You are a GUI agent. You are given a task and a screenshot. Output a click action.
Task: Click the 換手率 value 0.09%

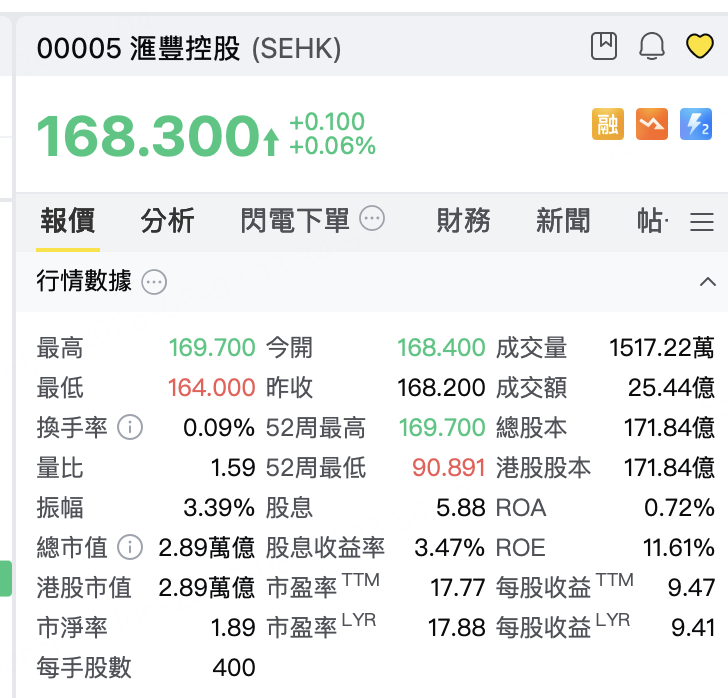pos(219,427)
